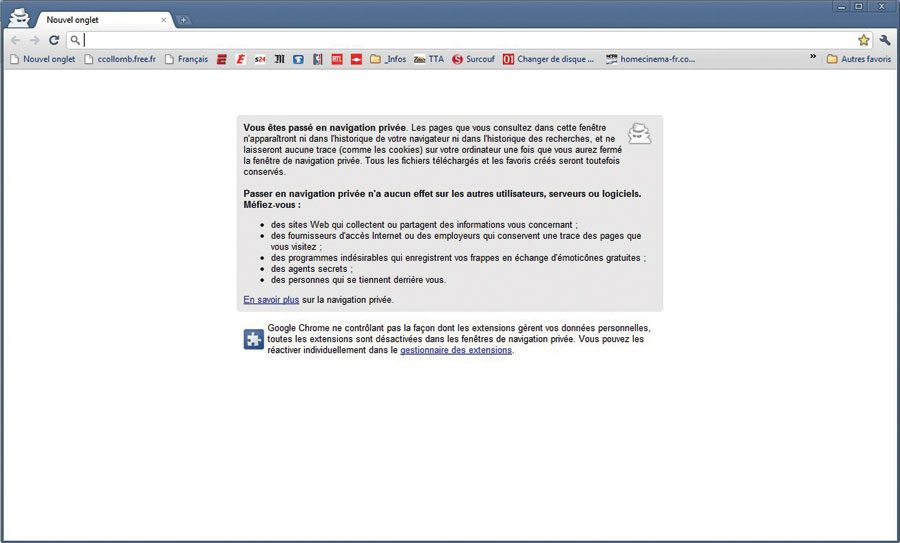Close the Nouvel onglet tab
This screenshot has height=543, width=900.
click(164, 20)
